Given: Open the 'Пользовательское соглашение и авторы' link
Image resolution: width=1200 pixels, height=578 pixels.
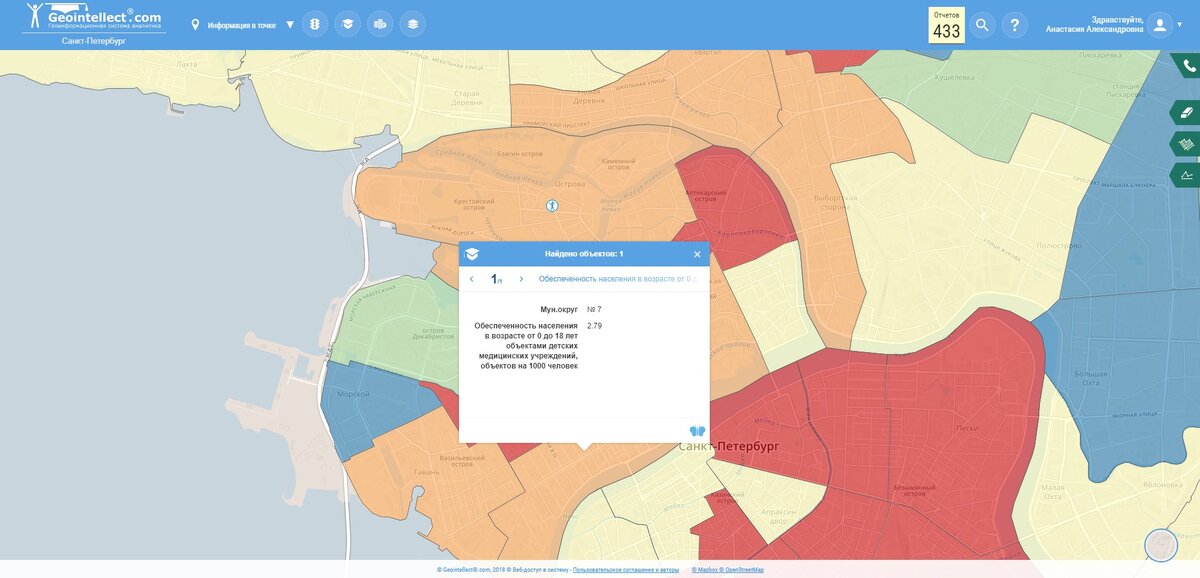Looking at the screenshot, I should 626,570.
